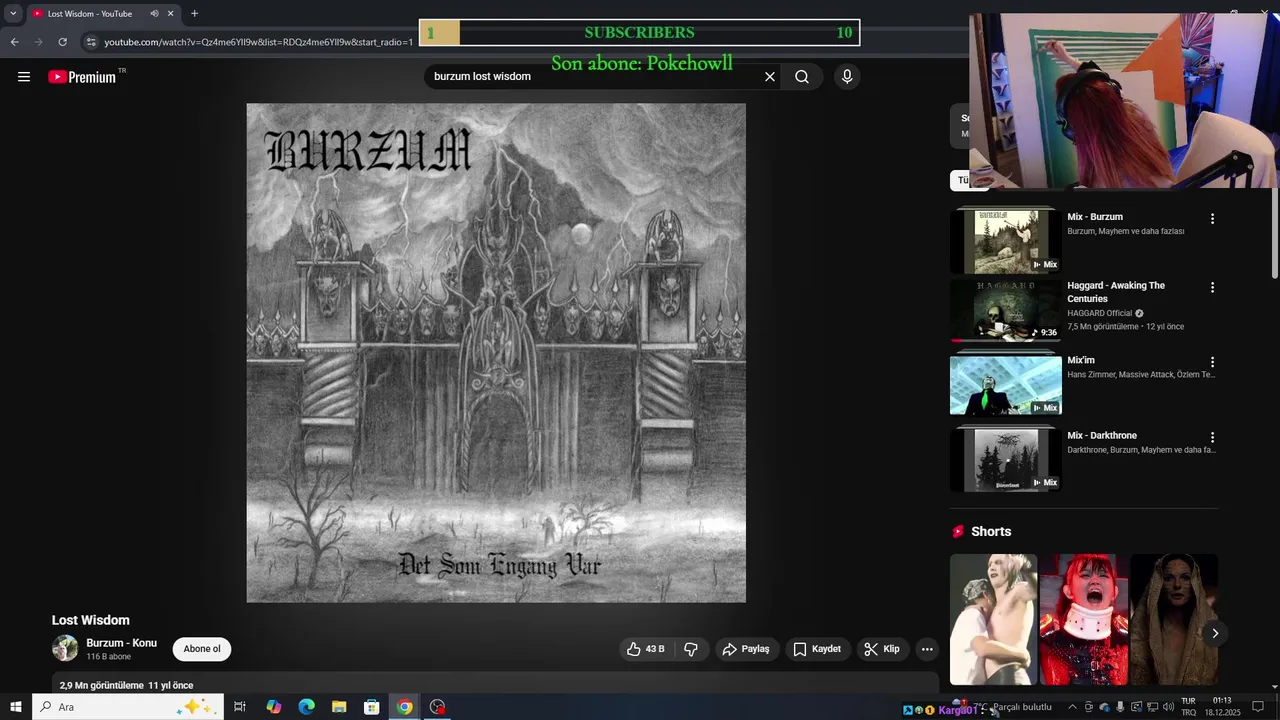Run search with the magnifier button

802,77
